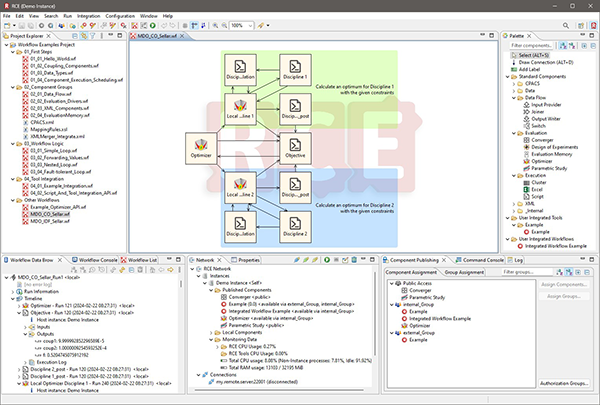Screen dimensions: 600x405
Task: Click the Network view vertical scrollbar
Action: click(x=375, y=314)
